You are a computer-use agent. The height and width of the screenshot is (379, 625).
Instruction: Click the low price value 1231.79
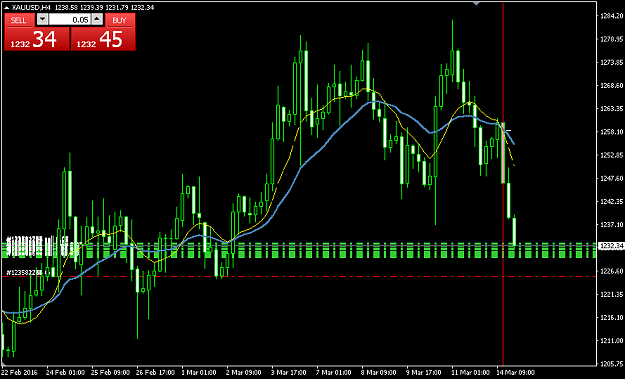(x=116, y=8)
